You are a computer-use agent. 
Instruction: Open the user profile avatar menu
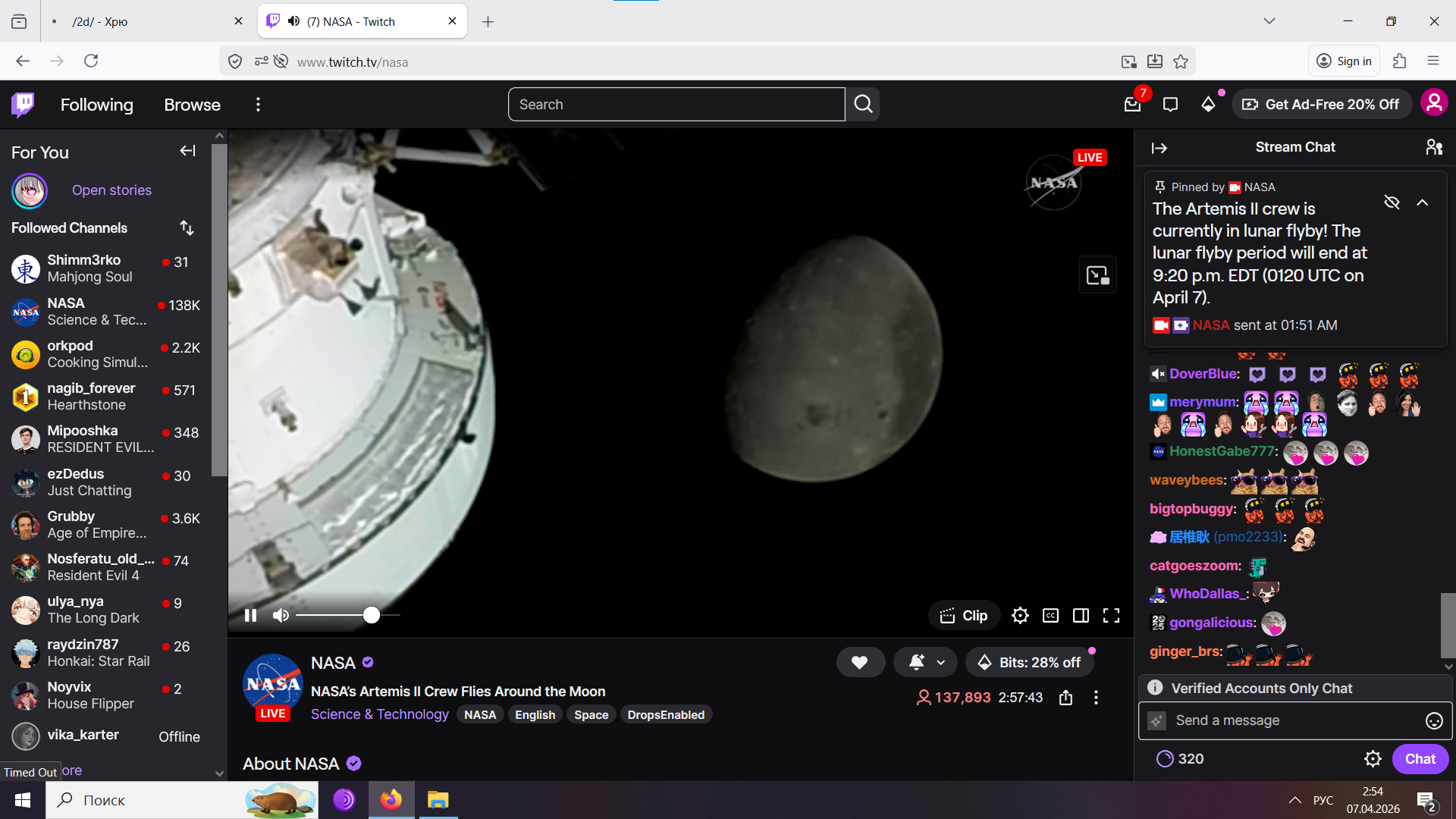tap(1434, 103)
